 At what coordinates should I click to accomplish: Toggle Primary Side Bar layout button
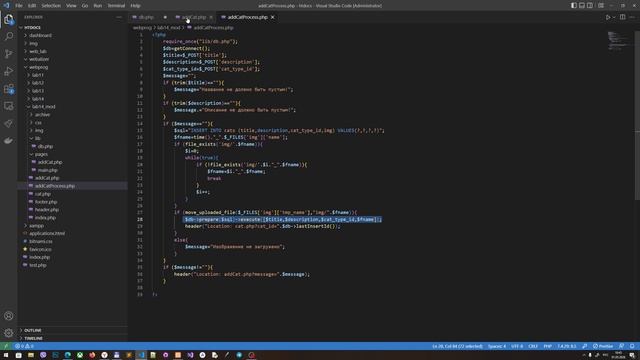pyautogui.click(x=574, y=6)
